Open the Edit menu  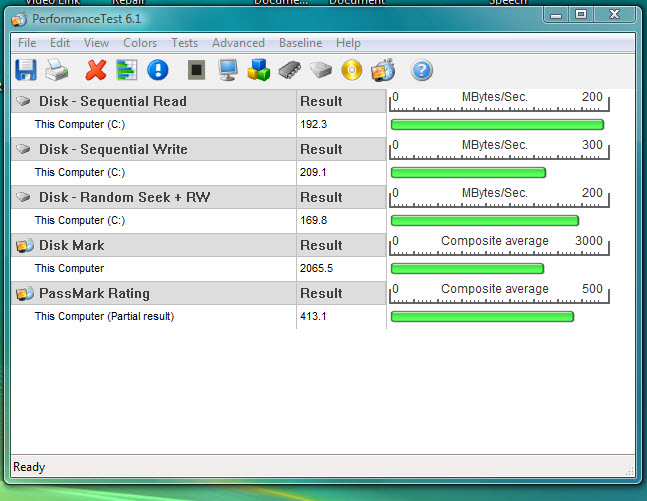click(60, 43)
